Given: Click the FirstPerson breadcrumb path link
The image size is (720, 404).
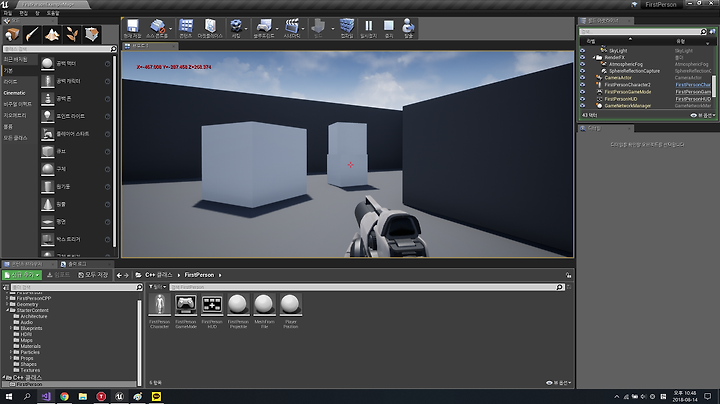Looking at the screenshot, I should click(x=199, y=275).
